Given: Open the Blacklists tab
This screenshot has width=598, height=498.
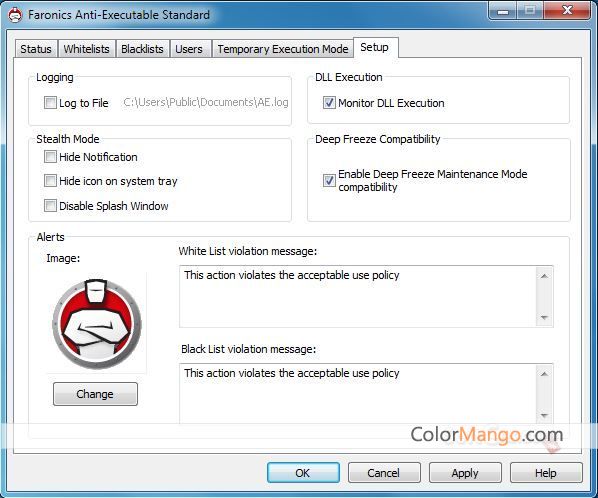Looking at the screenshot, I should point(142,49).
